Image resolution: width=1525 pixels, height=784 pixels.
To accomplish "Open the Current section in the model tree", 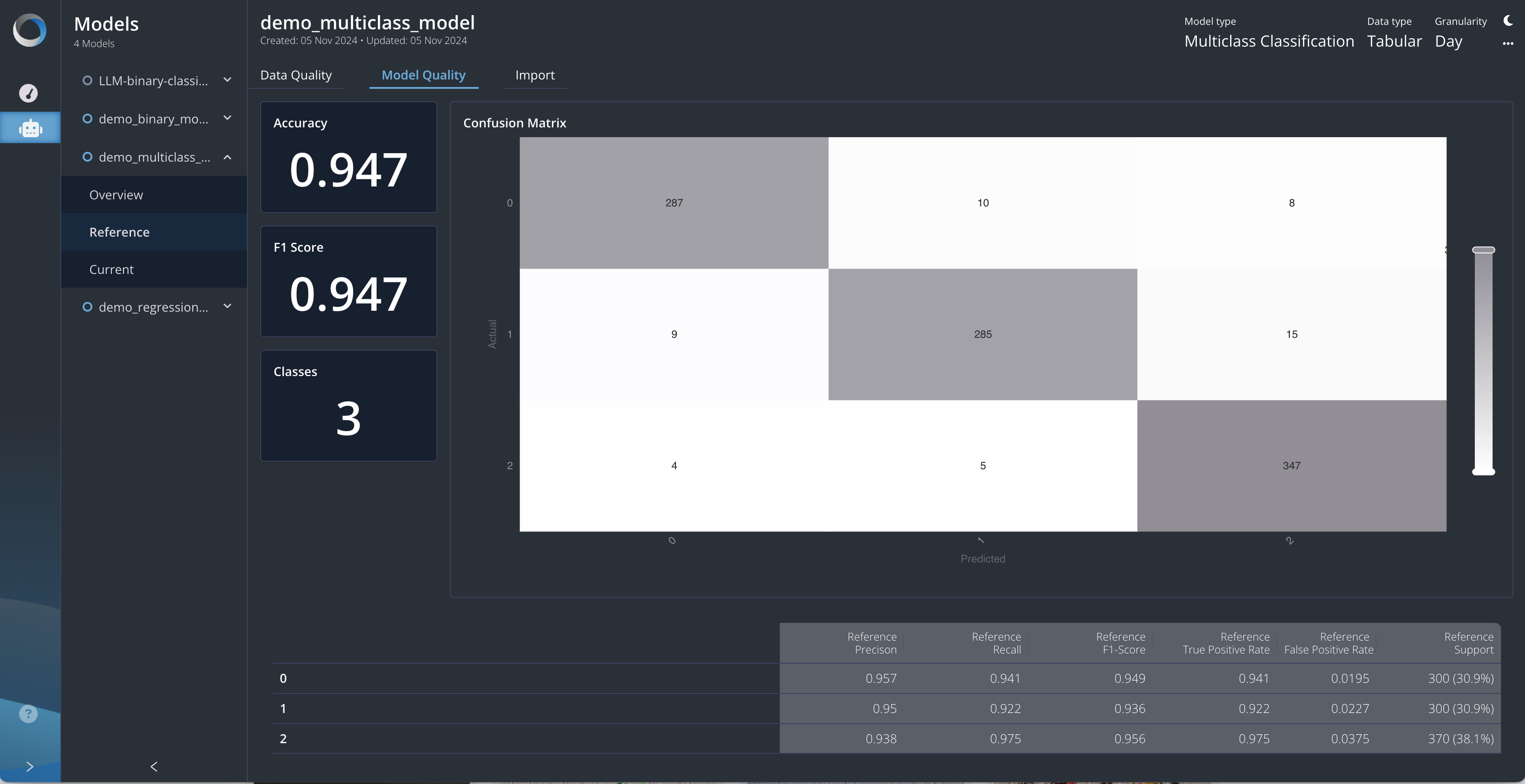I will point(154,269).
